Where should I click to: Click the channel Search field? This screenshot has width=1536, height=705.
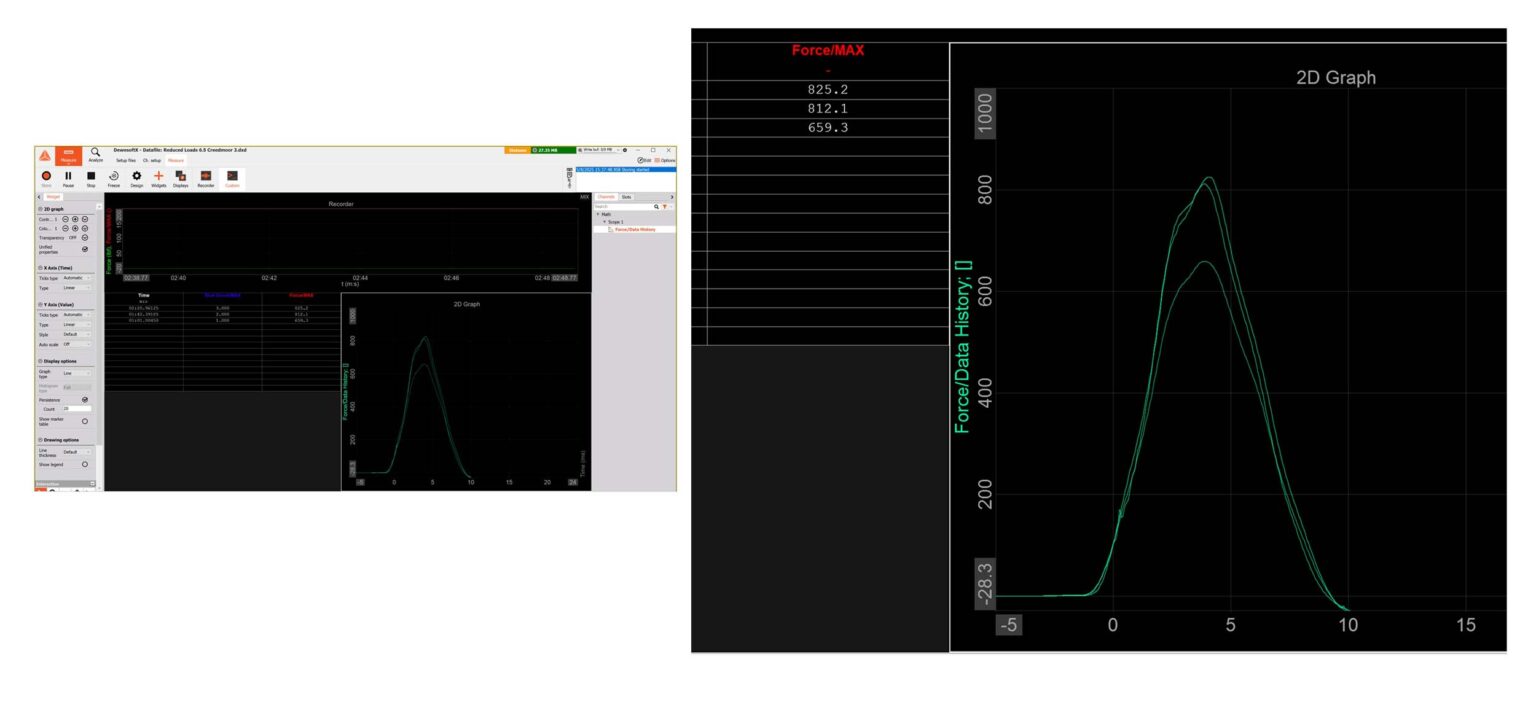pyautogui.click(x=624, y=206)
